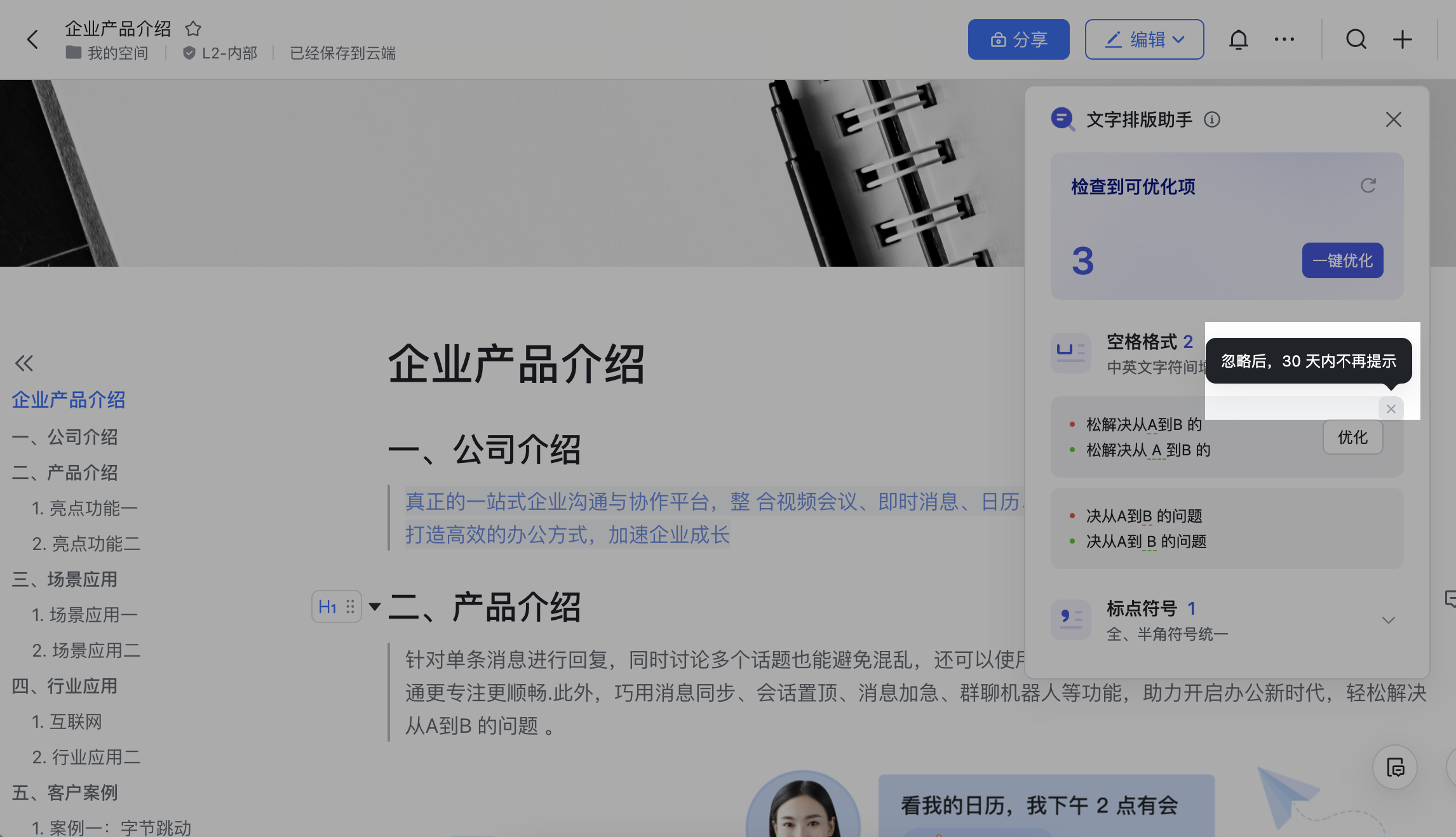Image resolution: width=1456 pixels, height=837 pixels.
Task: Refresh the 检查到可优化项 check
Action: click(1368, 185)
